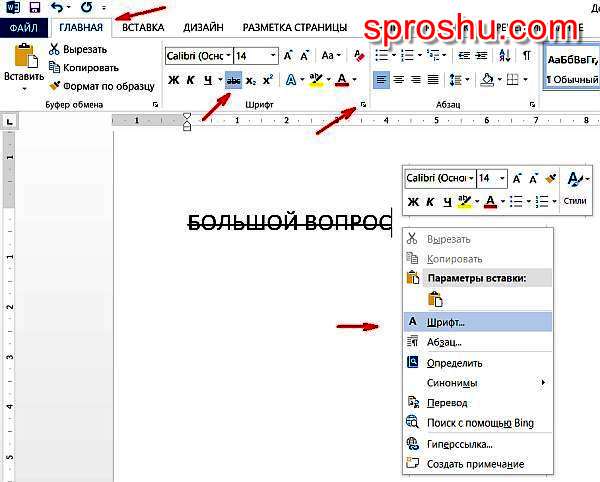This screenshot has height=482, width=600.
Task: Open the font name dropdown in the ribbon
Action: pos(228,56)
